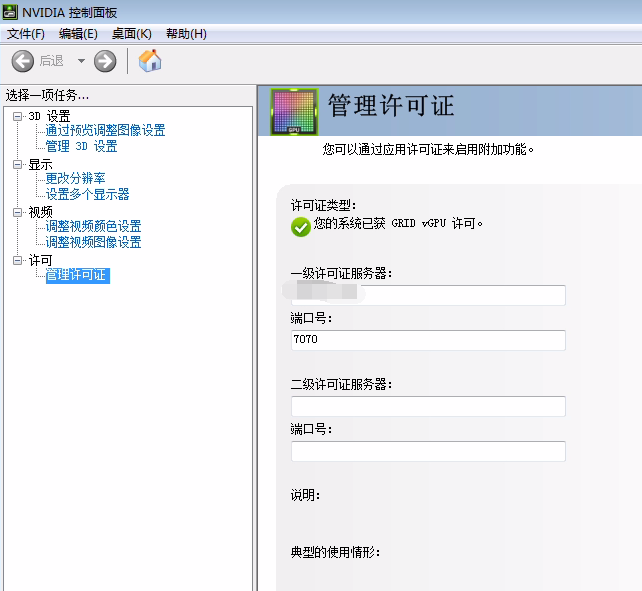Collapse the 视频 tree node

(17, 212)
